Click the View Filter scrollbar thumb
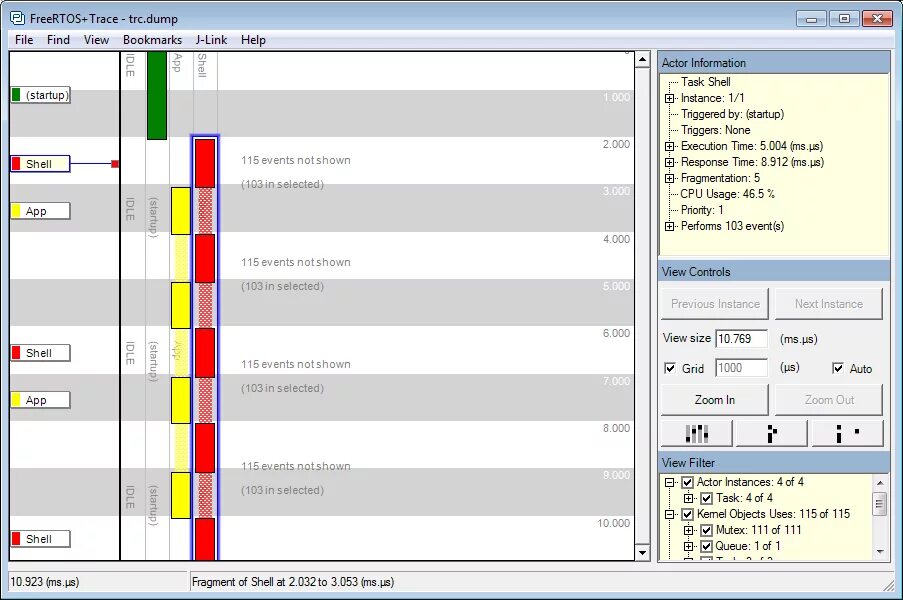Viewport: 903px width, 600px height. [x=880, y=504]
